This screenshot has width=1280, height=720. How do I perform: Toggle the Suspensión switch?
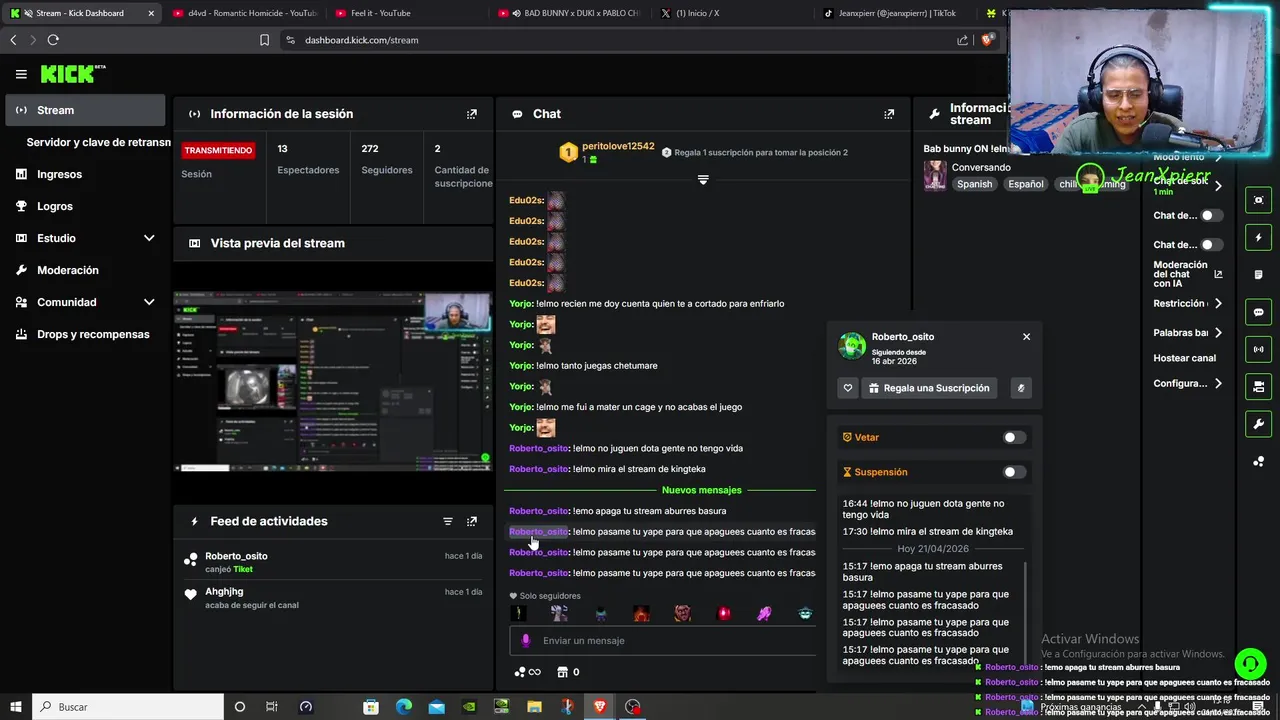(x=1014, y=472)
